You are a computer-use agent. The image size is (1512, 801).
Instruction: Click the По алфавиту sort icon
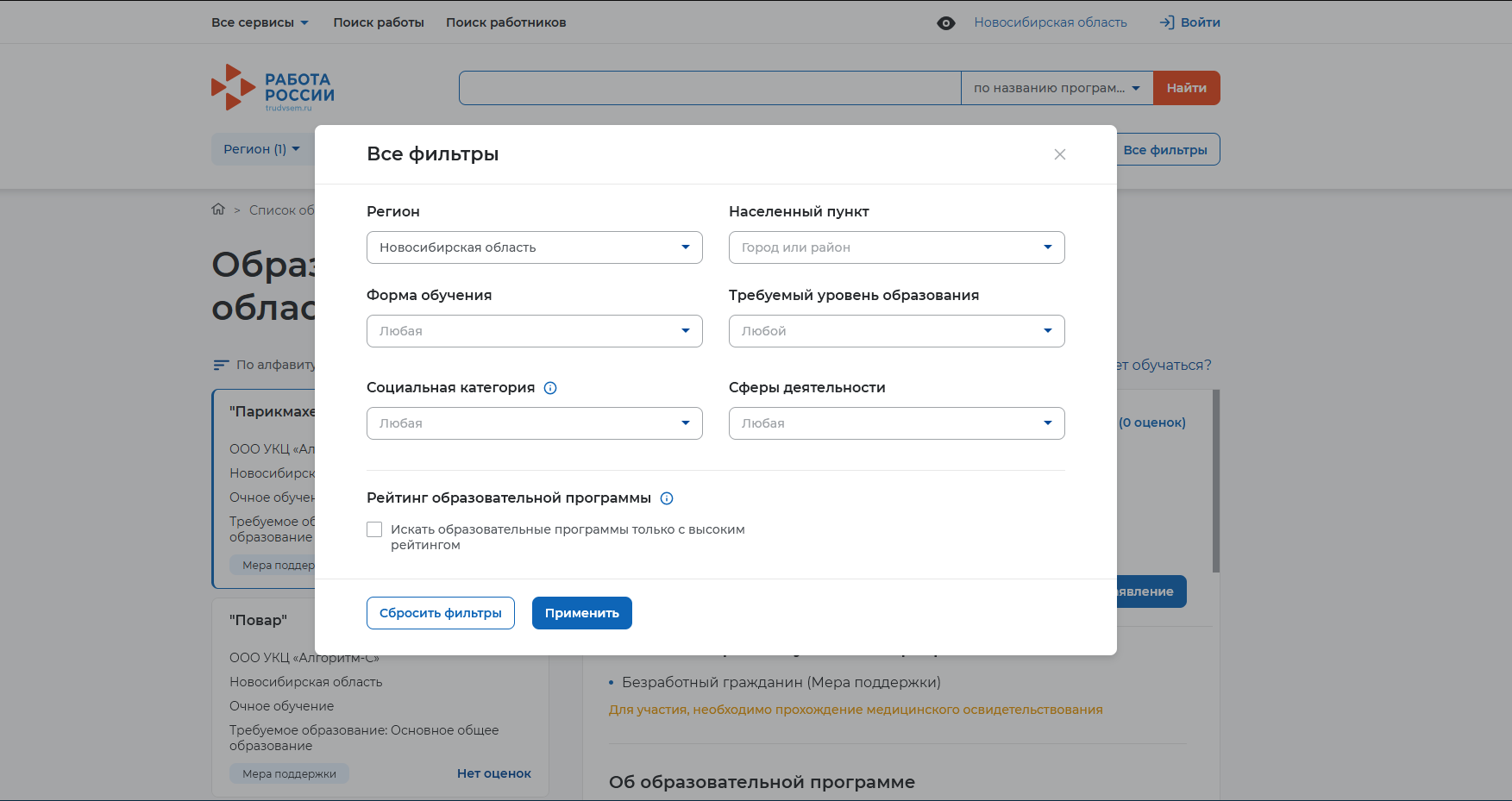(x=221, y=365)
